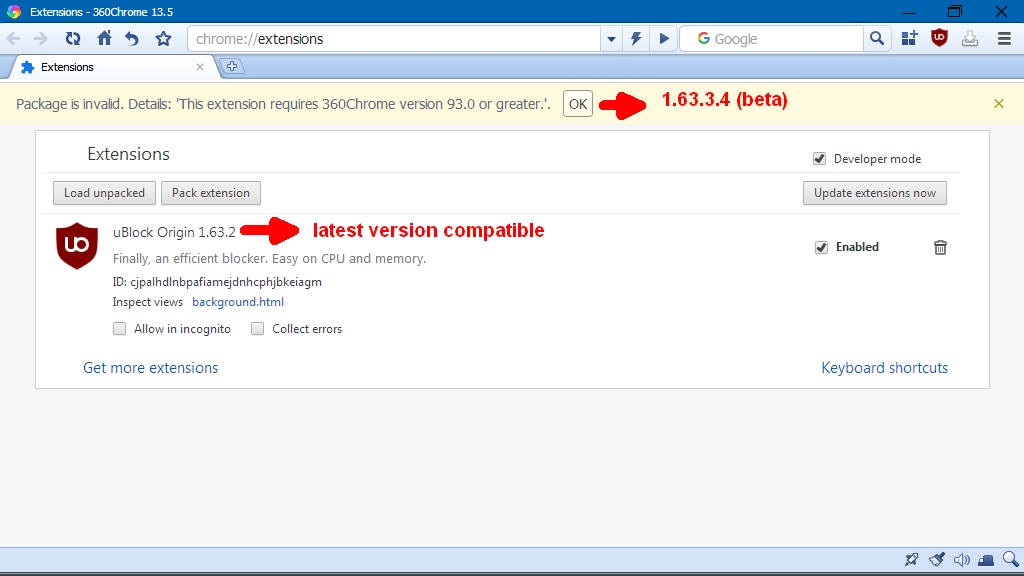The height and width of the screenshot is (576, 1024).
Task: Enable Allow in incognito checkbox
Action: click(x=120, y=328)
